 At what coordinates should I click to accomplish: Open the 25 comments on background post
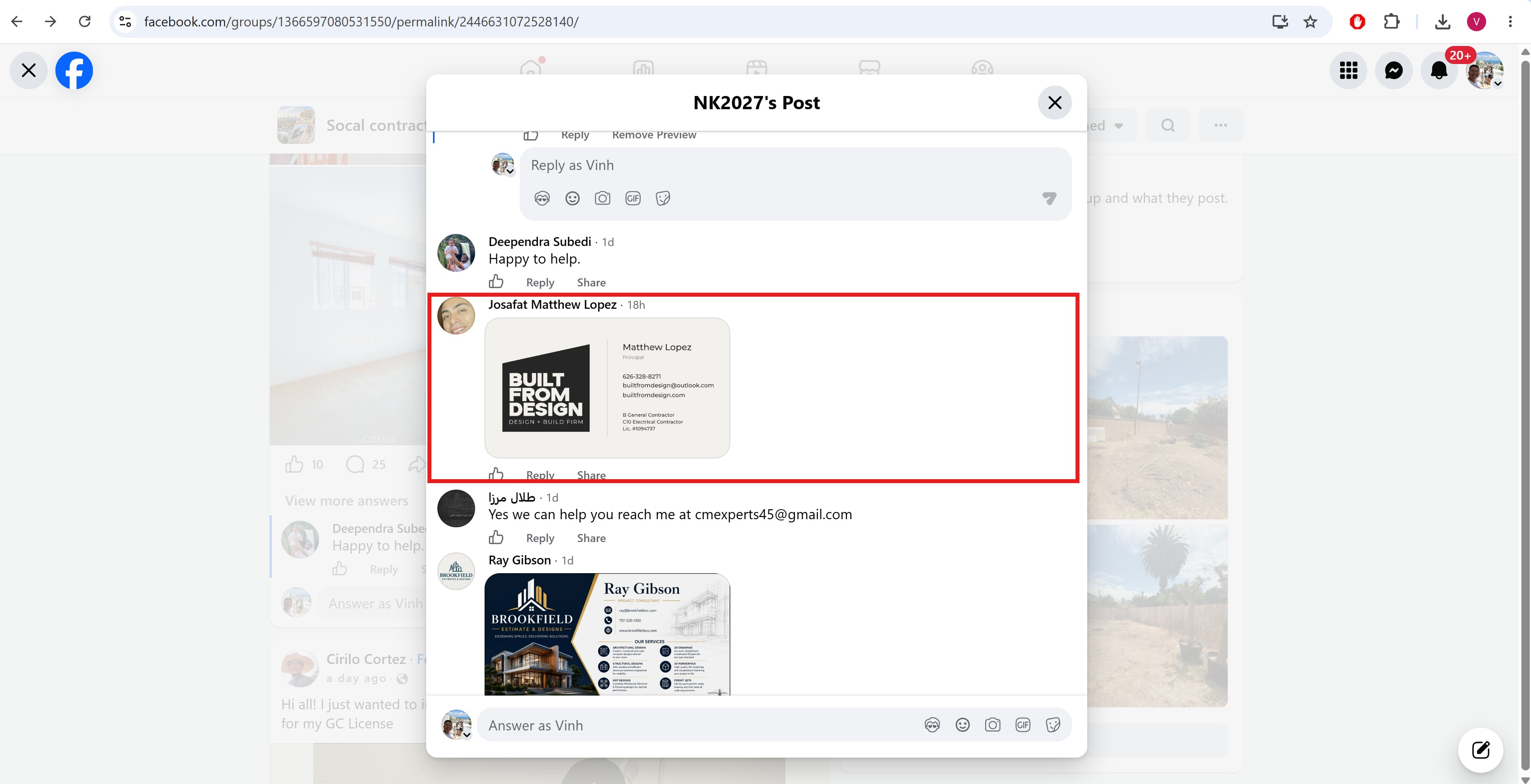(365, 464)
